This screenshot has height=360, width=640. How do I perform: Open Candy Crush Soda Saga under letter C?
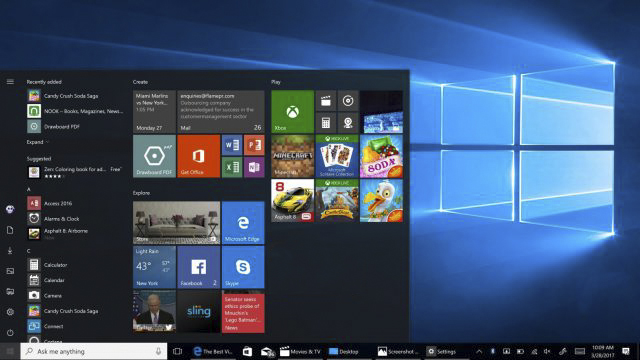76,311
